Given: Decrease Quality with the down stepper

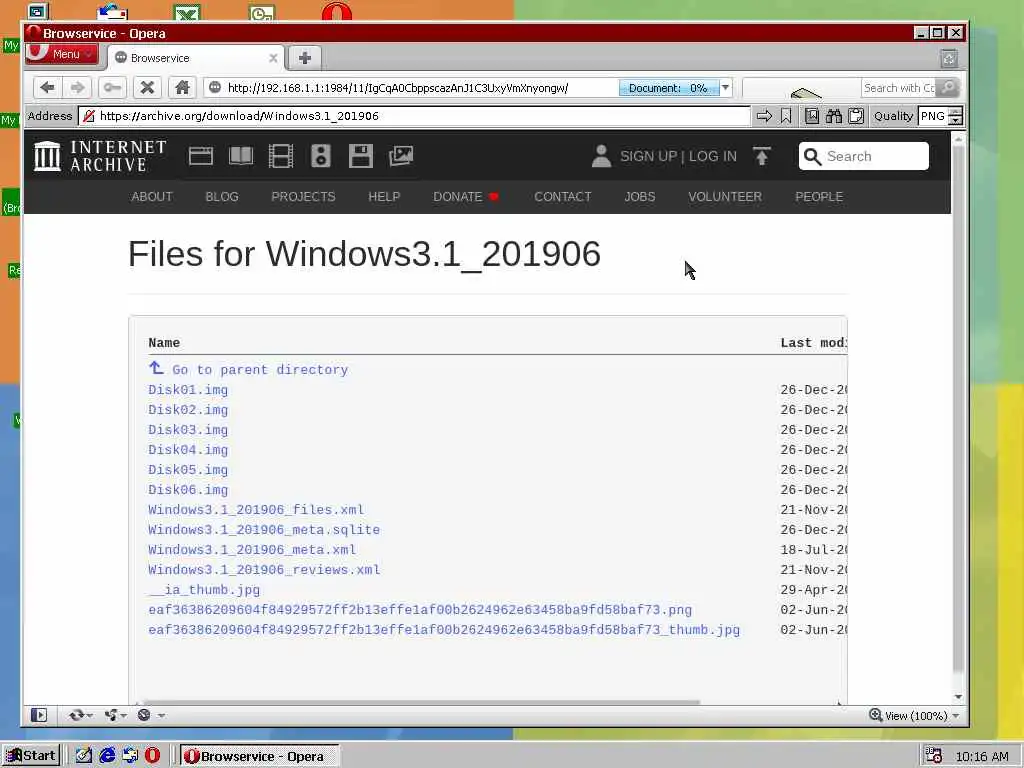Looking at the screenshot, I should point(955,121).
